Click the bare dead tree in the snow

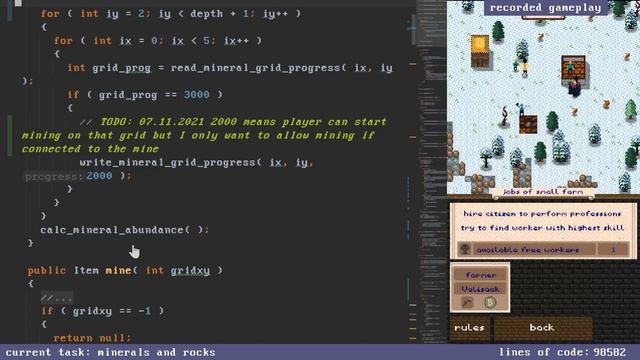(504, 116)
